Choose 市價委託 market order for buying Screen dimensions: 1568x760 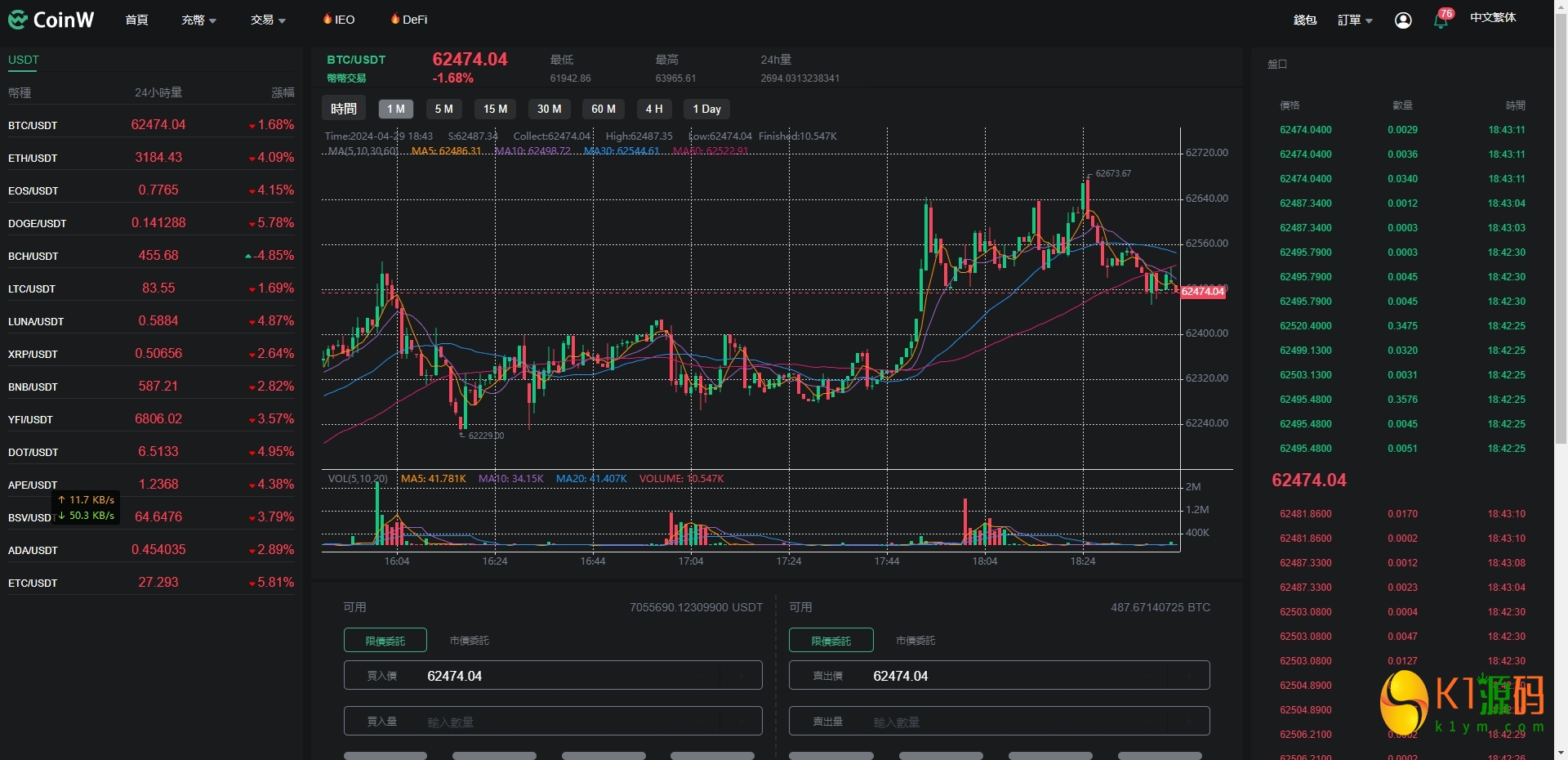pyautogui.click(x=469, y=641)
